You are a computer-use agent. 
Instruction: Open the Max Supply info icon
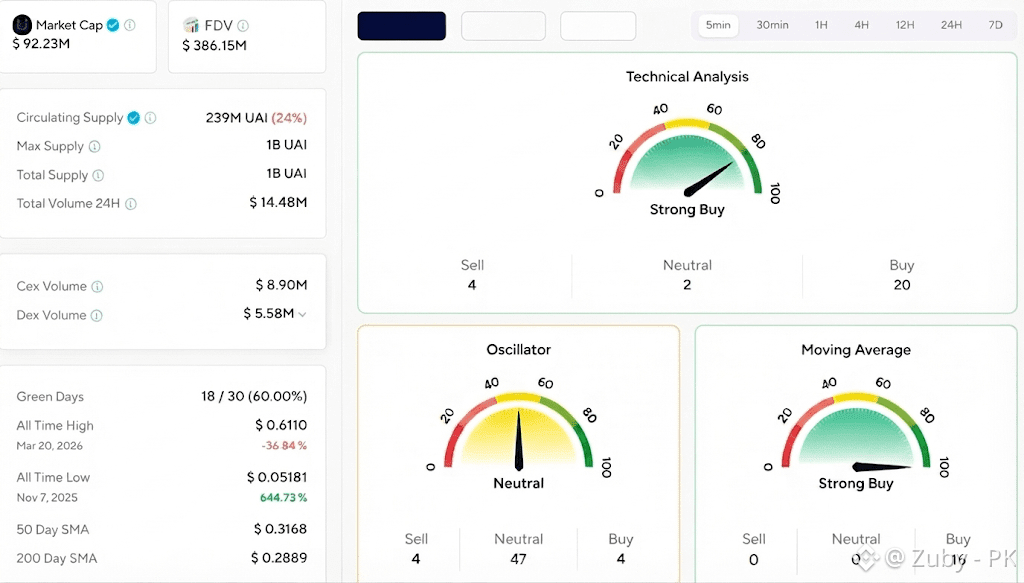click(95, 146)
